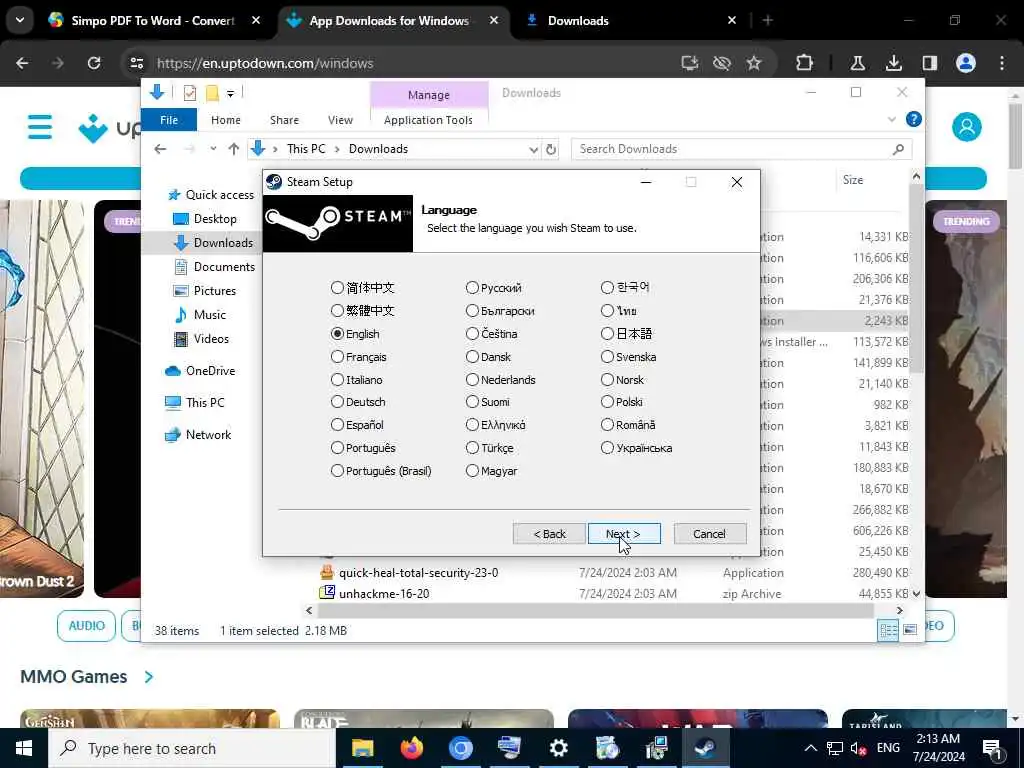
Task: Click the New Folder quick access icon
Action: pyautogui.click(x=212, y=93)
